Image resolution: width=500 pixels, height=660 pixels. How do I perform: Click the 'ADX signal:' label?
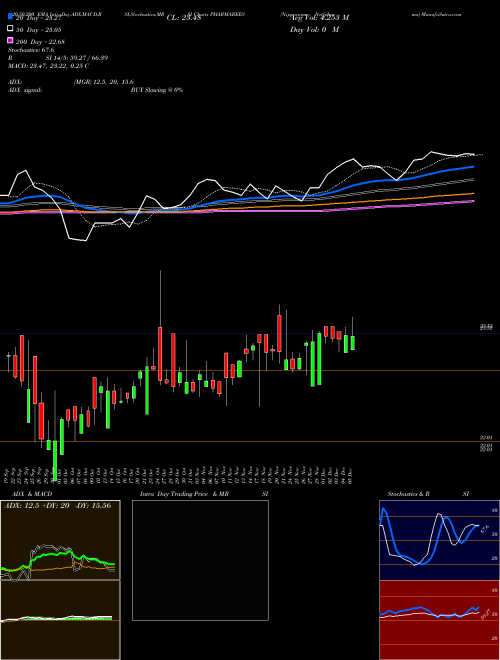tap(25, 90)
